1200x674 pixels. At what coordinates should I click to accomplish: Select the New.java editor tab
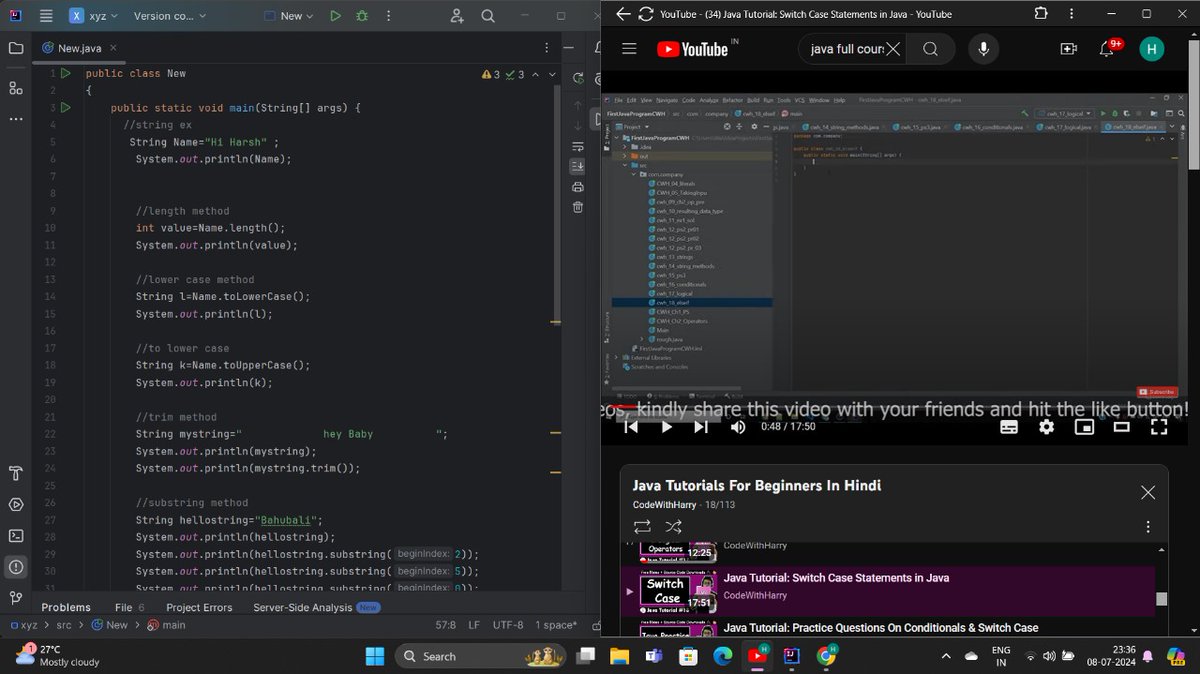tap(78, 48)
